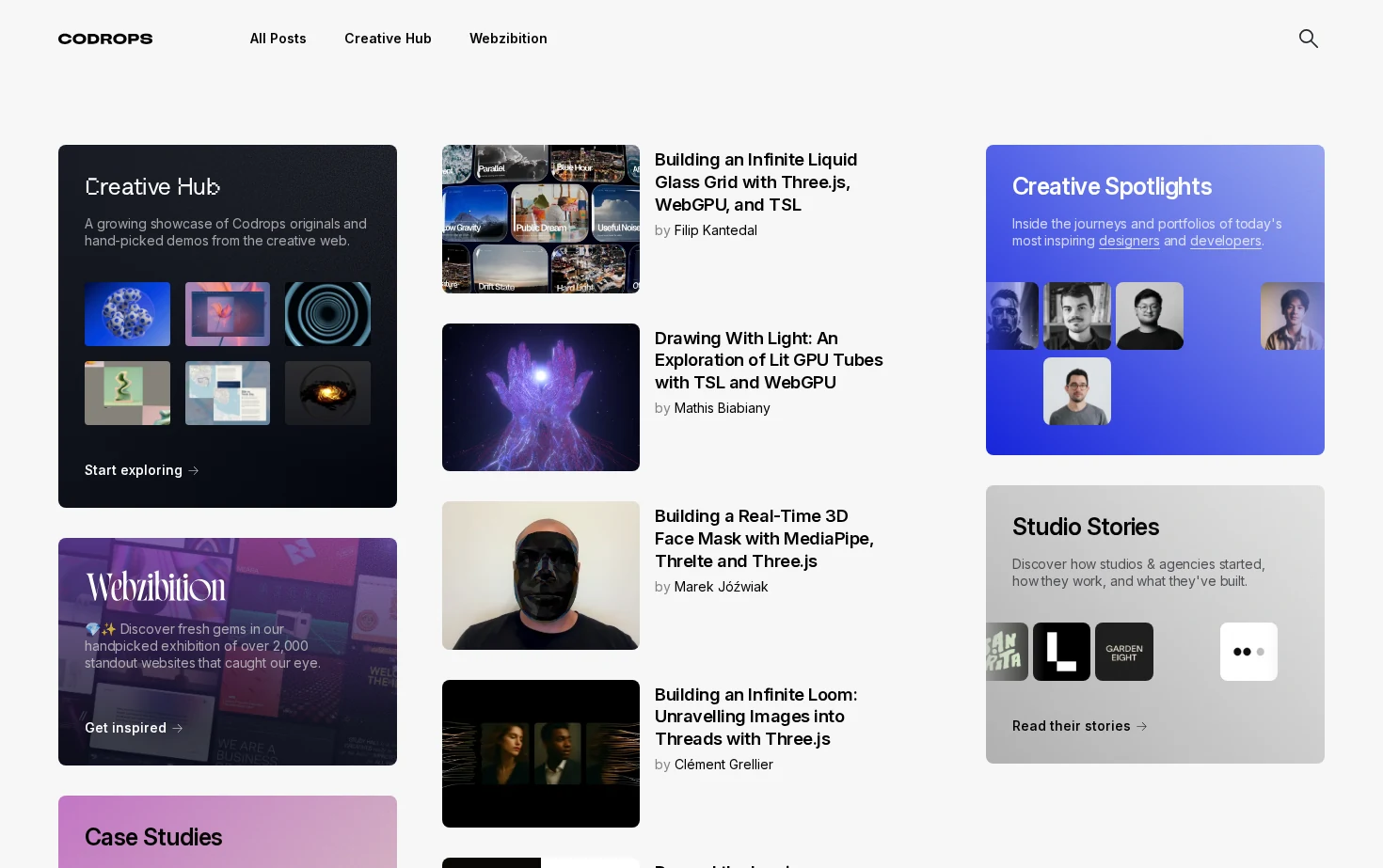The width and height of the screenshot is (1383, 868).
Task: Open the pink flower demo thumbnail
Action: coord(228,314)
